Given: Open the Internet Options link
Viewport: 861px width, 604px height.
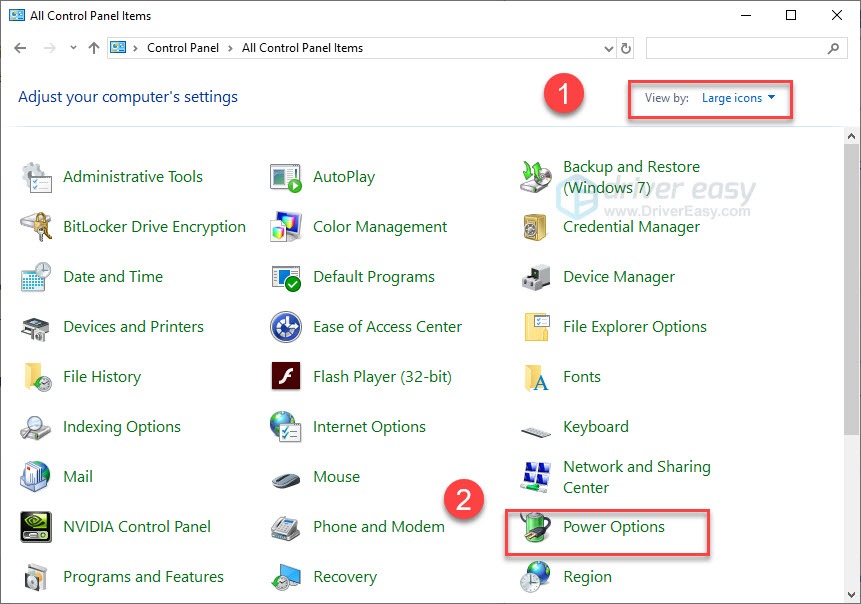Looking at the screenshot, I should click(369, 427).
